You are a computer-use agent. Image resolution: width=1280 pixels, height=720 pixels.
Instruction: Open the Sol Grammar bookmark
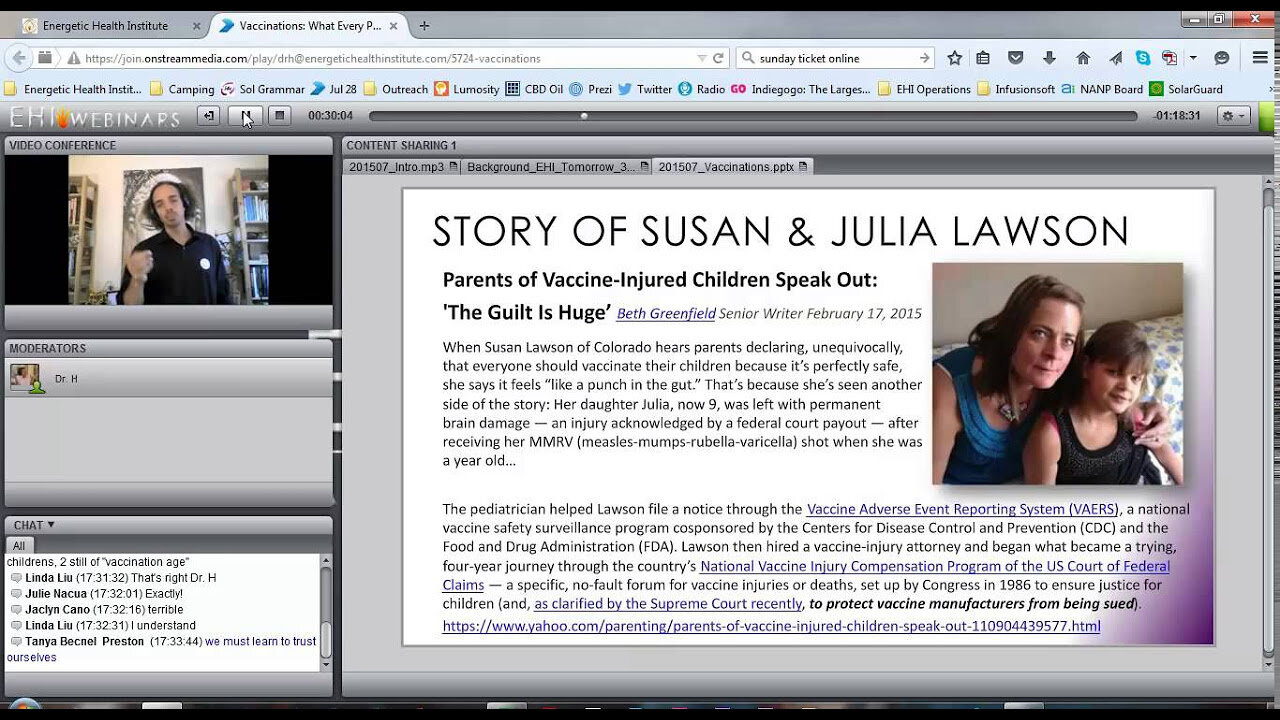263,89
